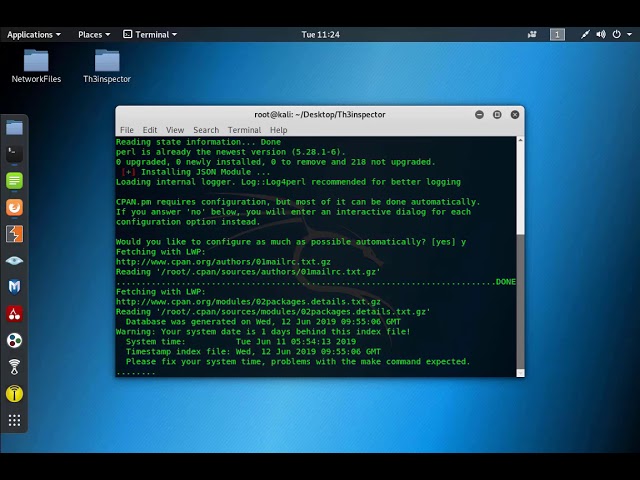Image resolution: width=640 pixels, height=480 pixels.
Task: Show all applications grid
Action: click(x=14, y=420)
